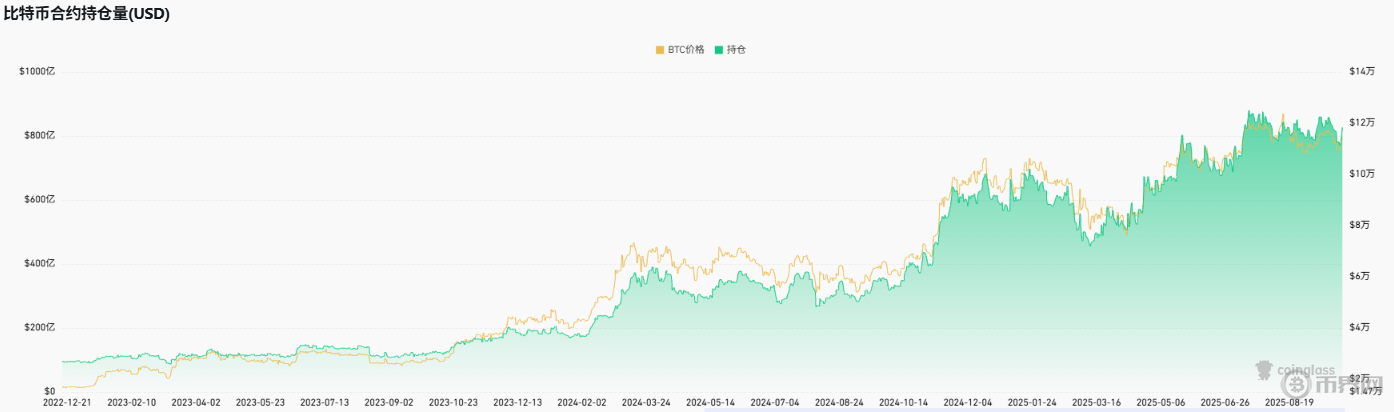Toggle the 持仓 series label in legend
This screenshot has width=1394, height=412.
point(736,49)
